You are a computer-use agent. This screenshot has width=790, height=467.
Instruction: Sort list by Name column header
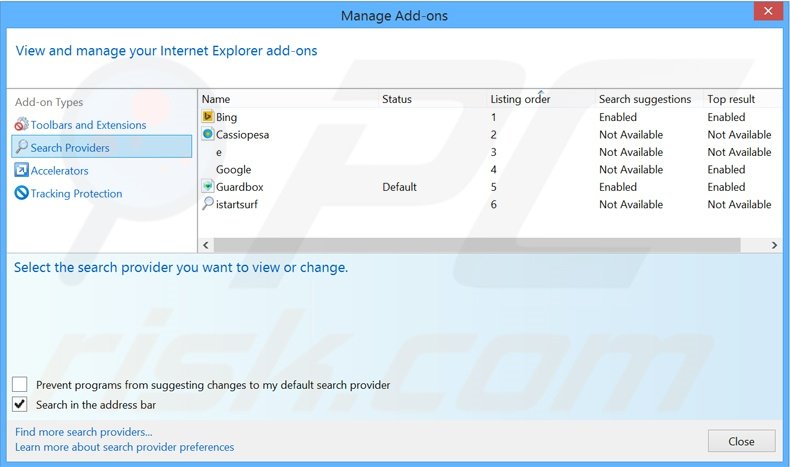pos(215,99)
